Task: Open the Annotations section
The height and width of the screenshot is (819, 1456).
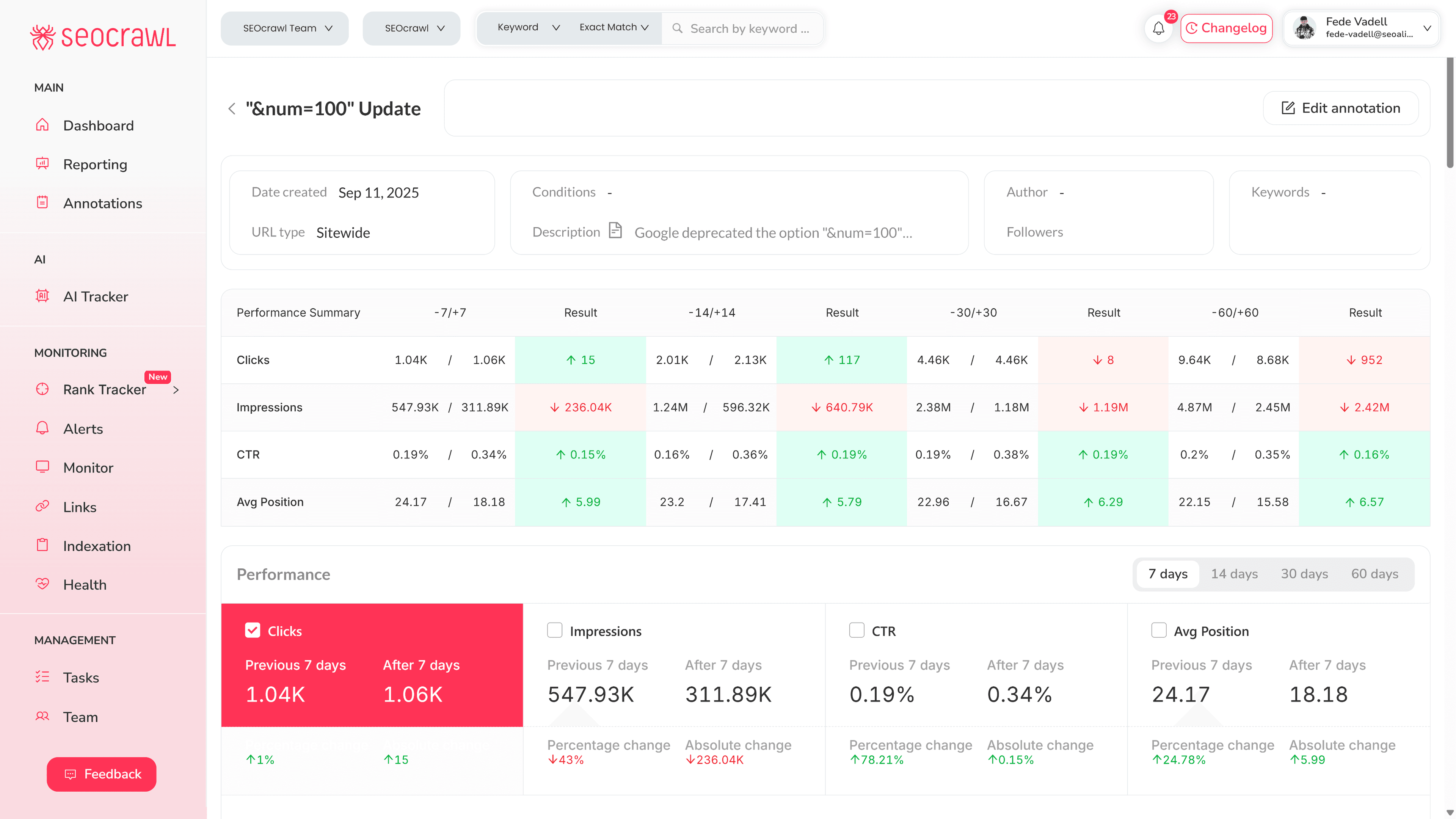Action: click(x=103, y=203)
